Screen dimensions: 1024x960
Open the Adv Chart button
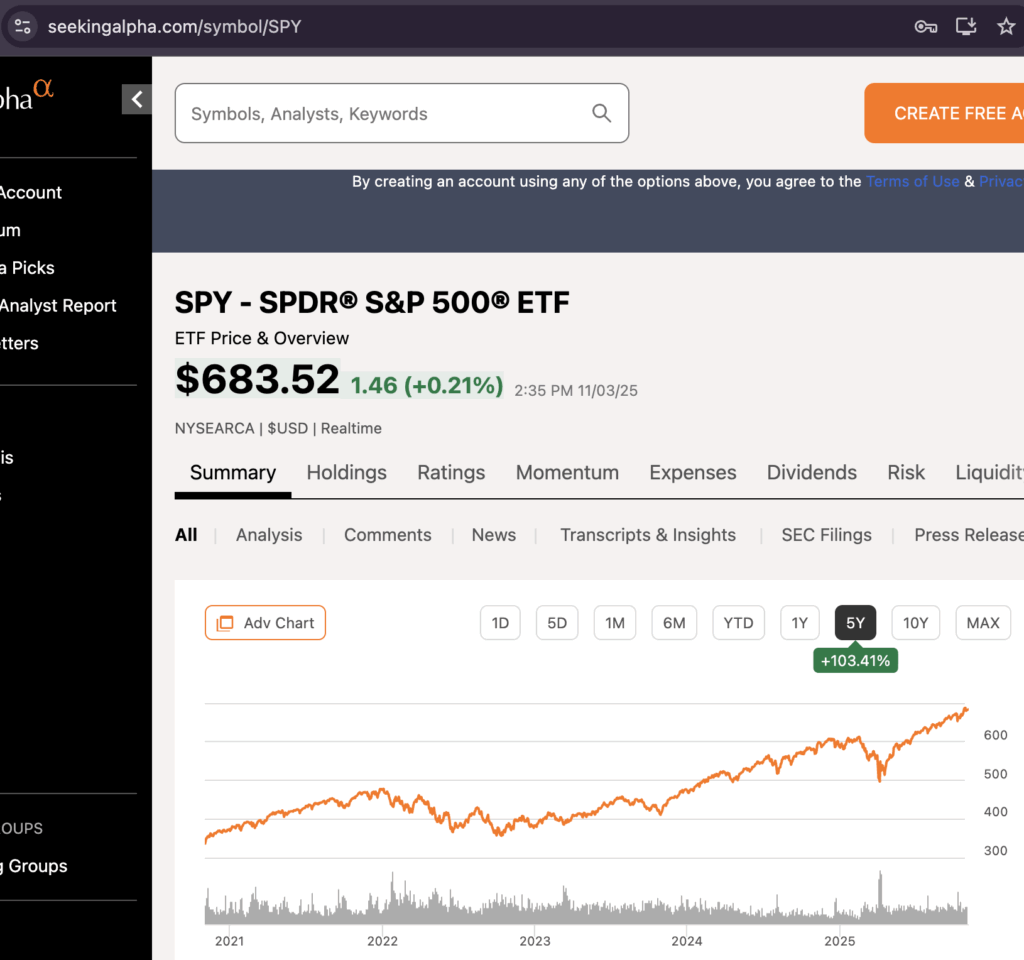[265, 623]
